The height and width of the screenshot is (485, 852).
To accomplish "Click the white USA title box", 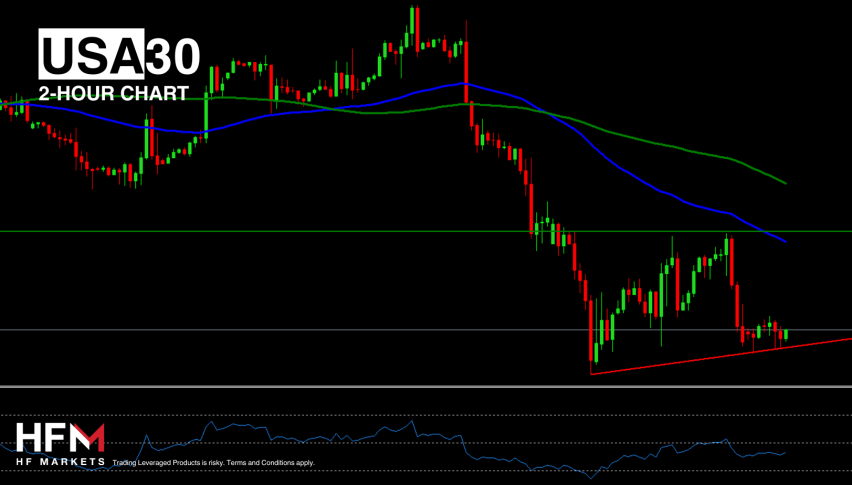I will coord(92,56).
